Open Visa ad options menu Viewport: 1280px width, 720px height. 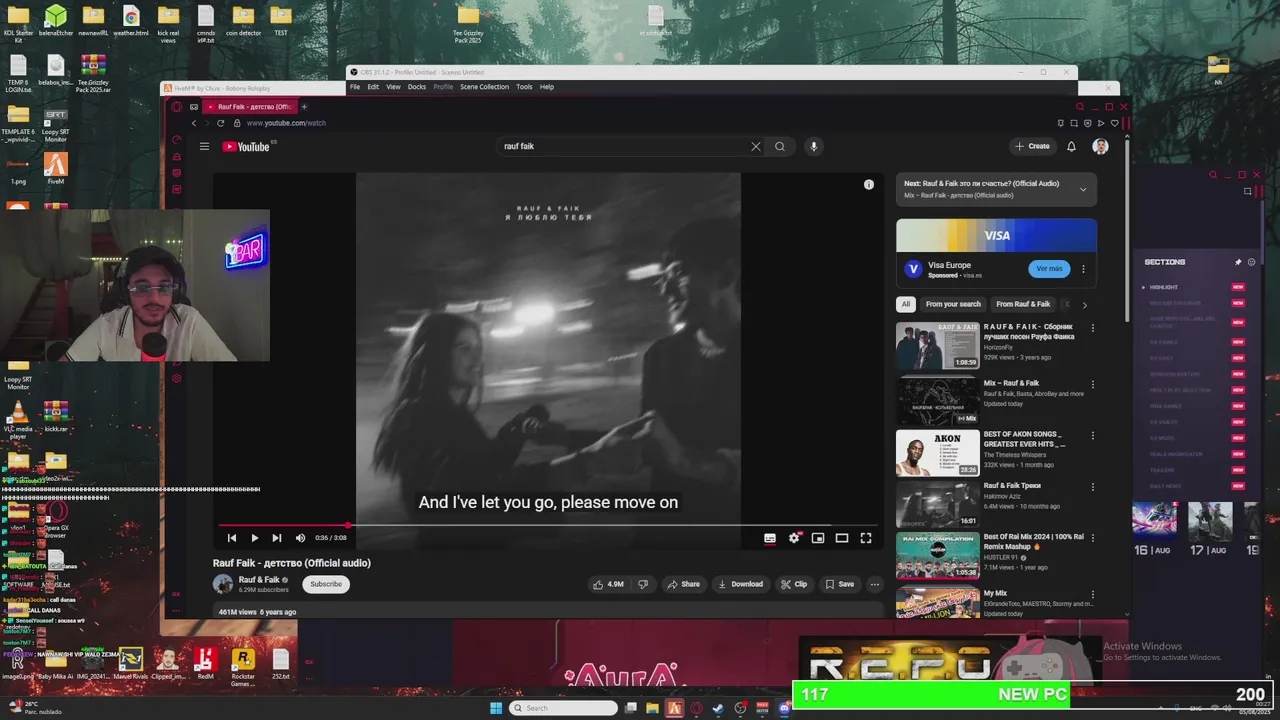pyautogui.click(x=1083, y=269)
